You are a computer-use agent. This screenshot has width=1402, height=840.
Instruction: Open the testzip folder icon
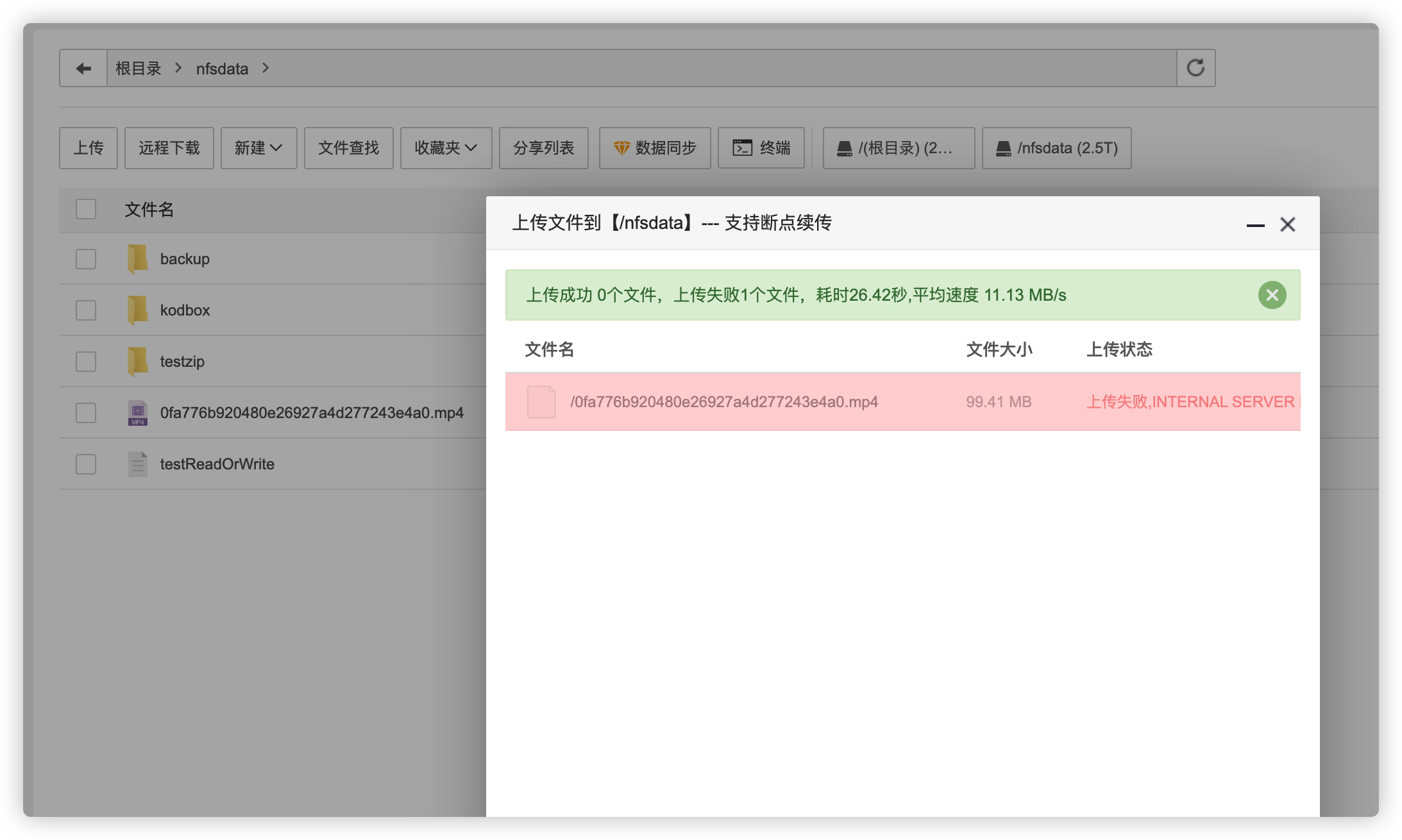pyautogui.click(x=137, y=361)
